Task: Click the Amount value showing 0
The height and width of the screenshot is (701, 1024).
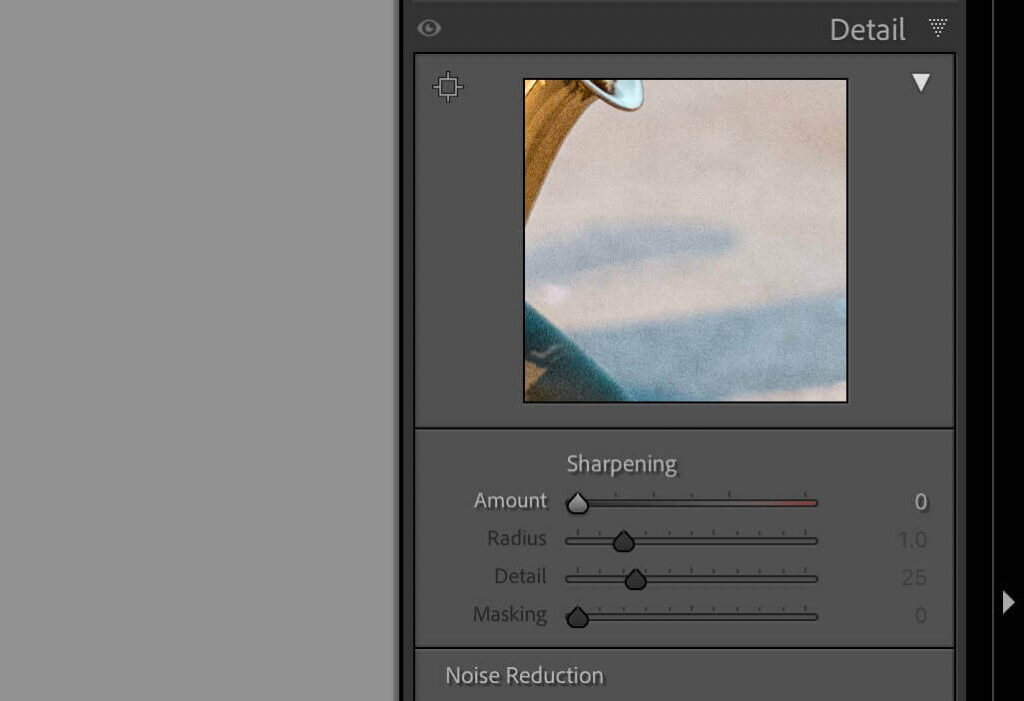Action: [919, 501]
